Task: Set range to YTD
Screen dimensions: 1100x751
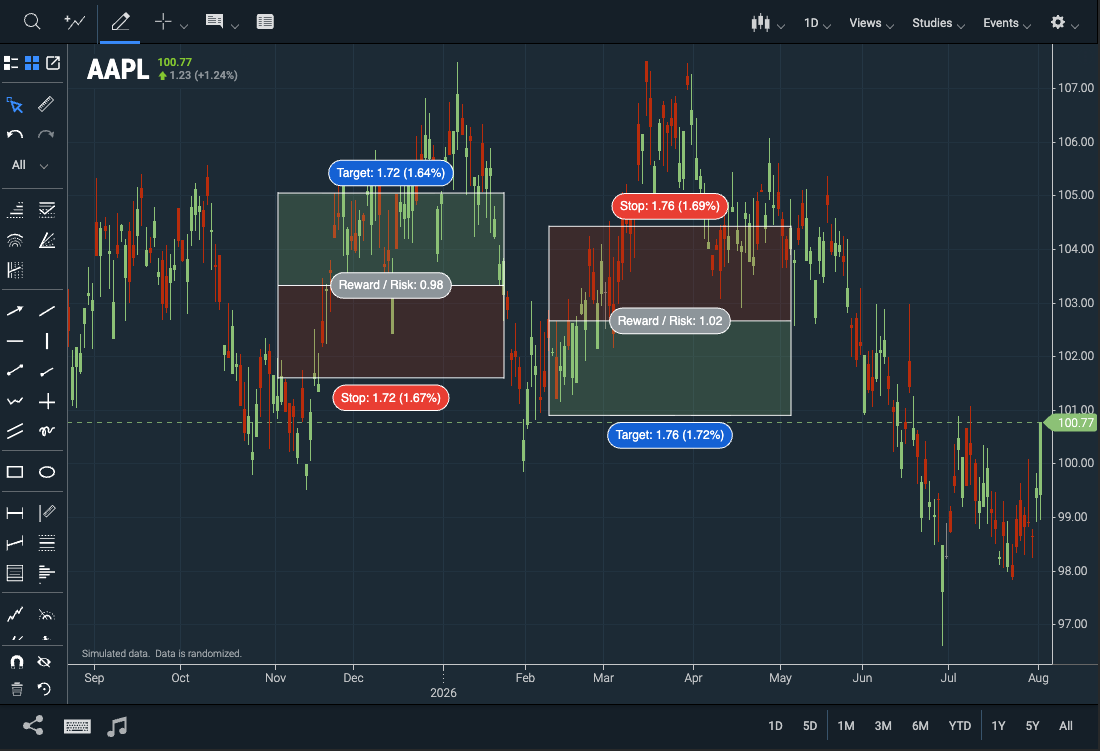Action: click(960, 726)
